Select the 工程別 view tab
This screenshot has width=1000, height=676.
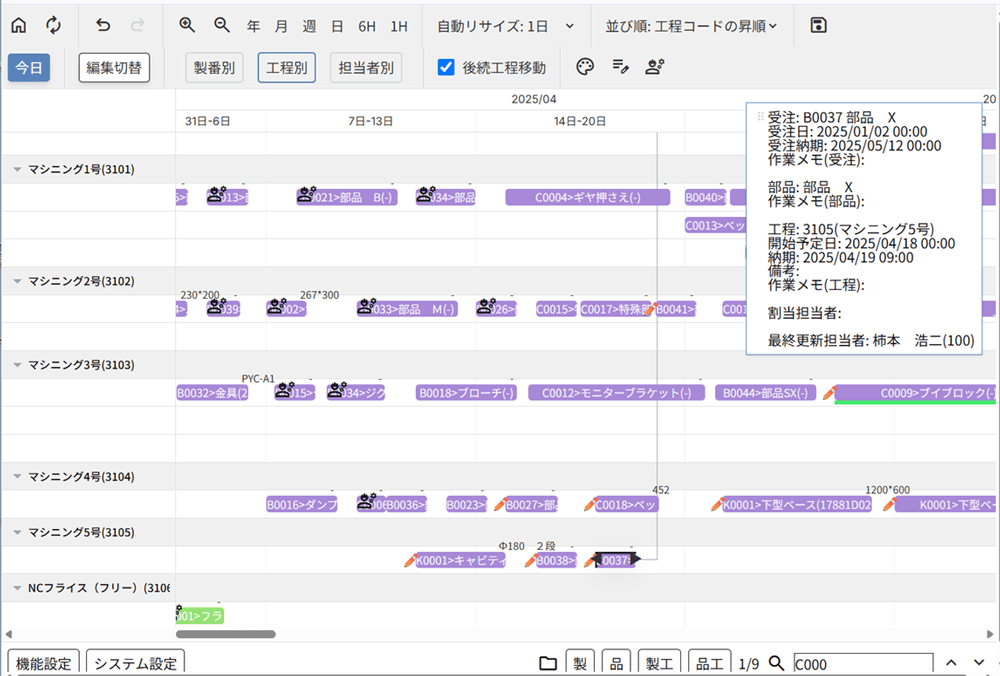[x=286, y=68]
